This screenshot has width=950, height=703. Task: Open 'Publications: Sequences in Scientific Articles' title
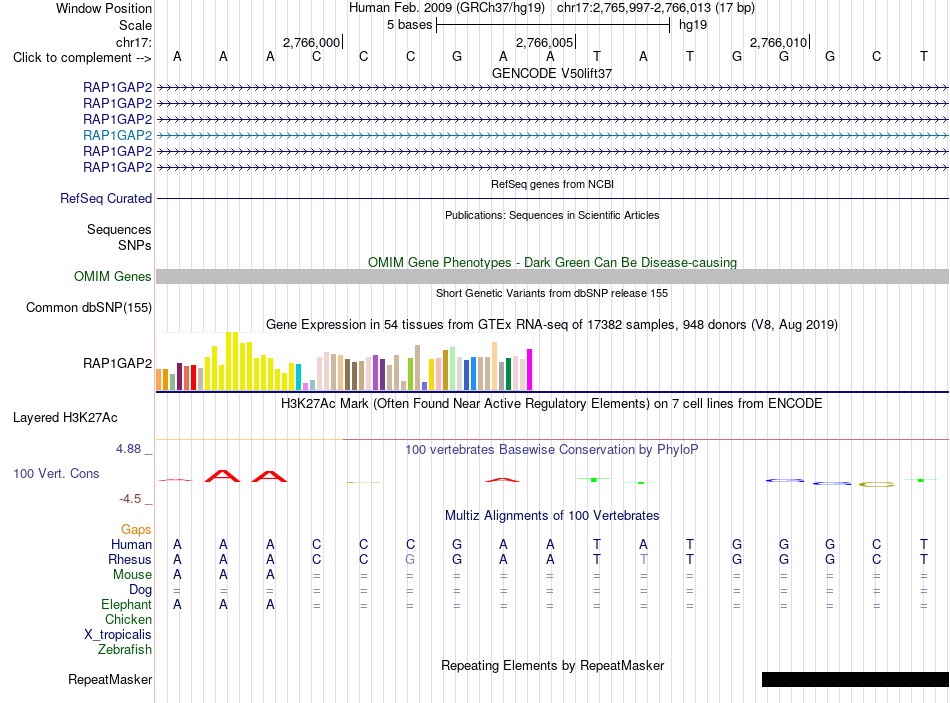552,215
